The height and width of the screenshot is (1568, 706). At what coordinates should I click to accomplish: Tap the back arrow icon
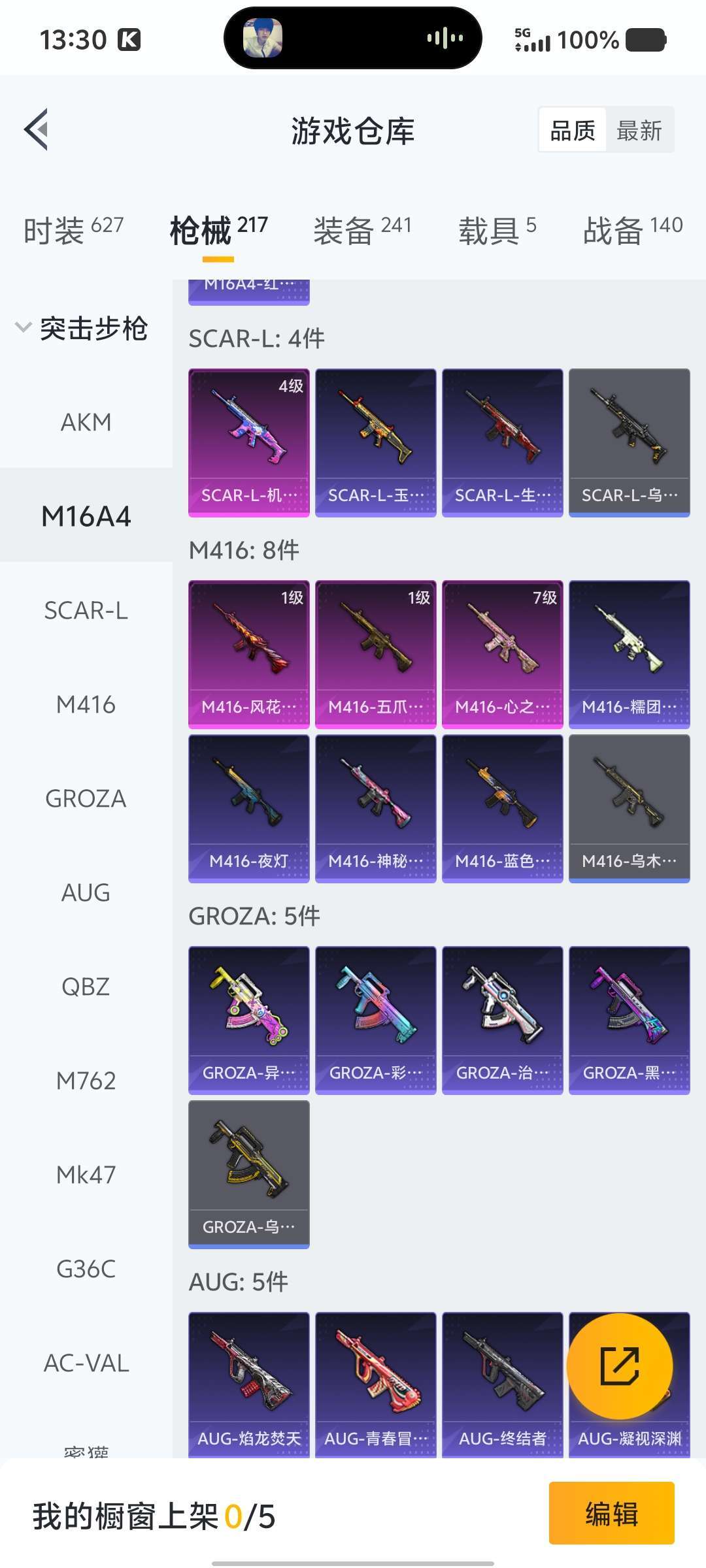(36, 129)
